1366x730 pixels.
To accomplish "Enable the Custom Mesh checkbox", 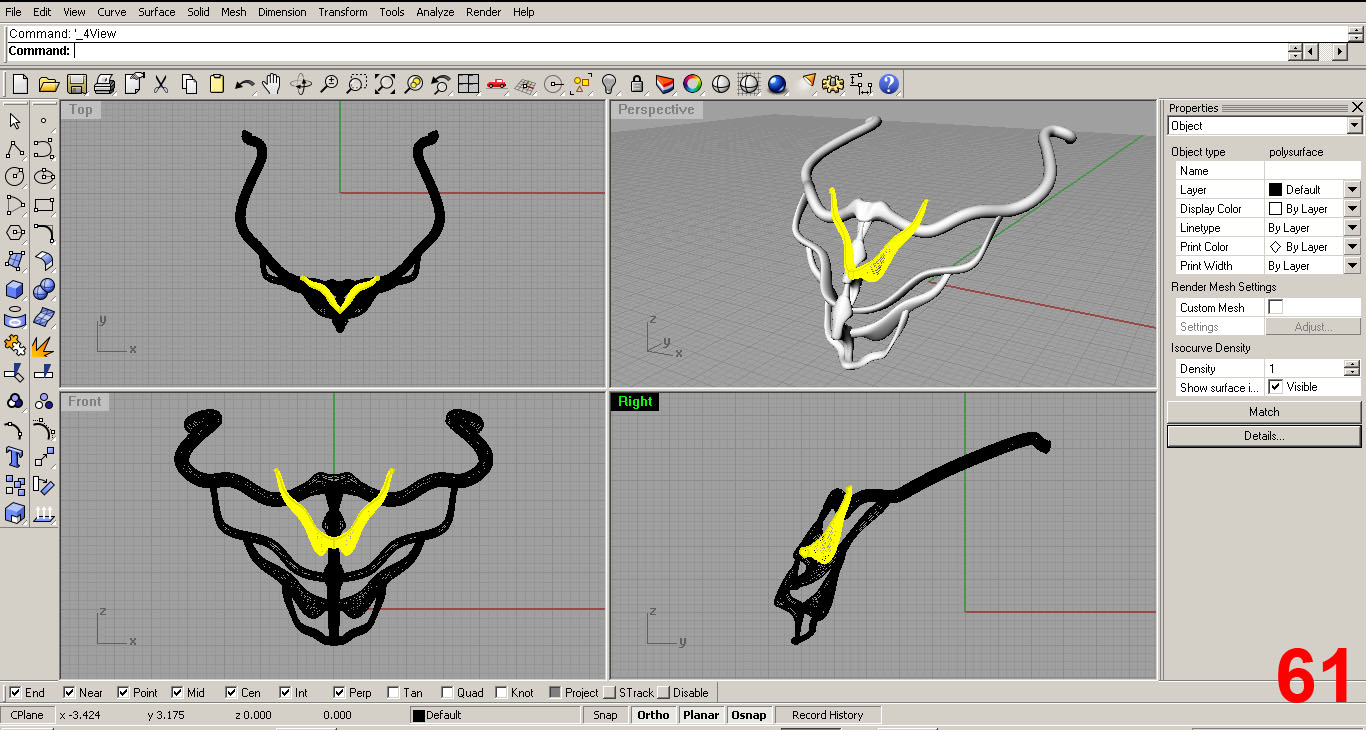I will 1275,307.
